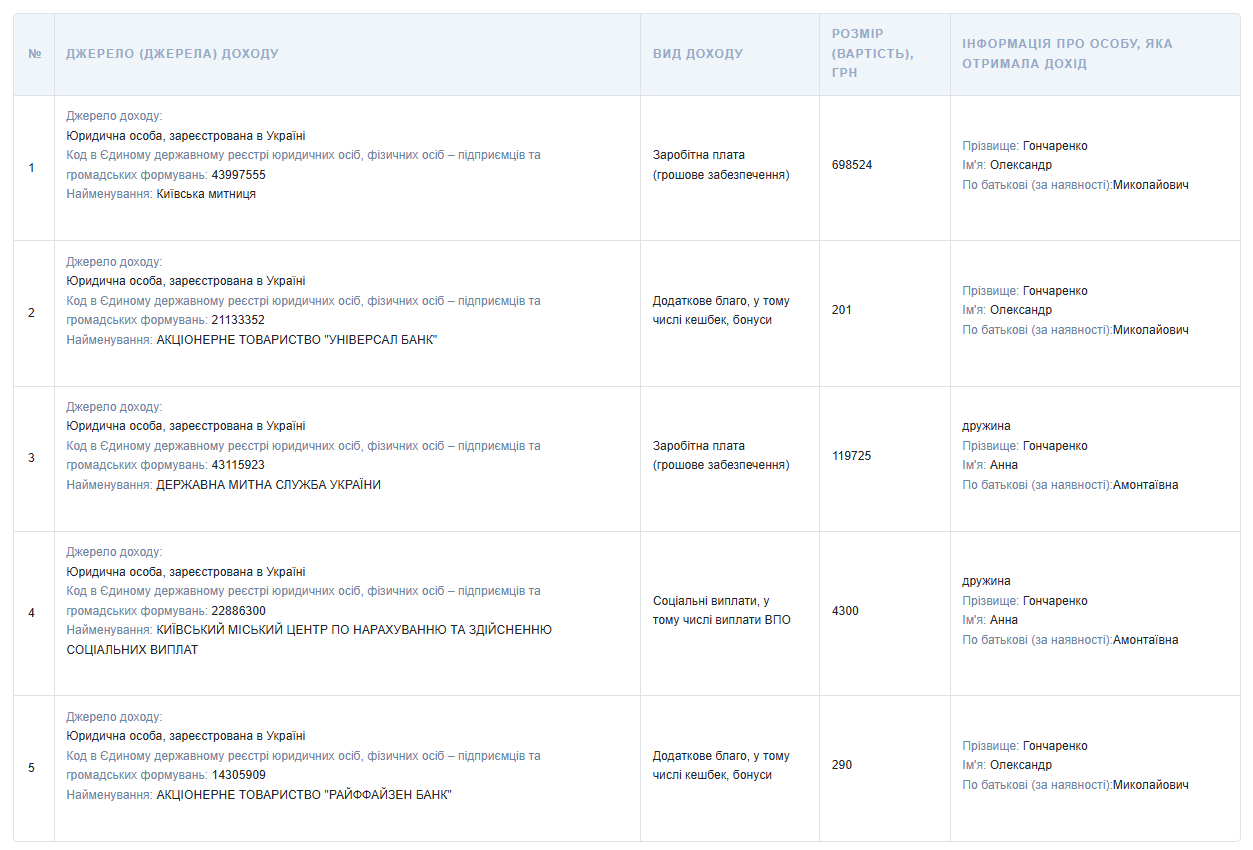The width and height of the screenshot is (1253, 850).
Task: Click the "Інформація про особу" column header
Action: [x=1066, y=54]
